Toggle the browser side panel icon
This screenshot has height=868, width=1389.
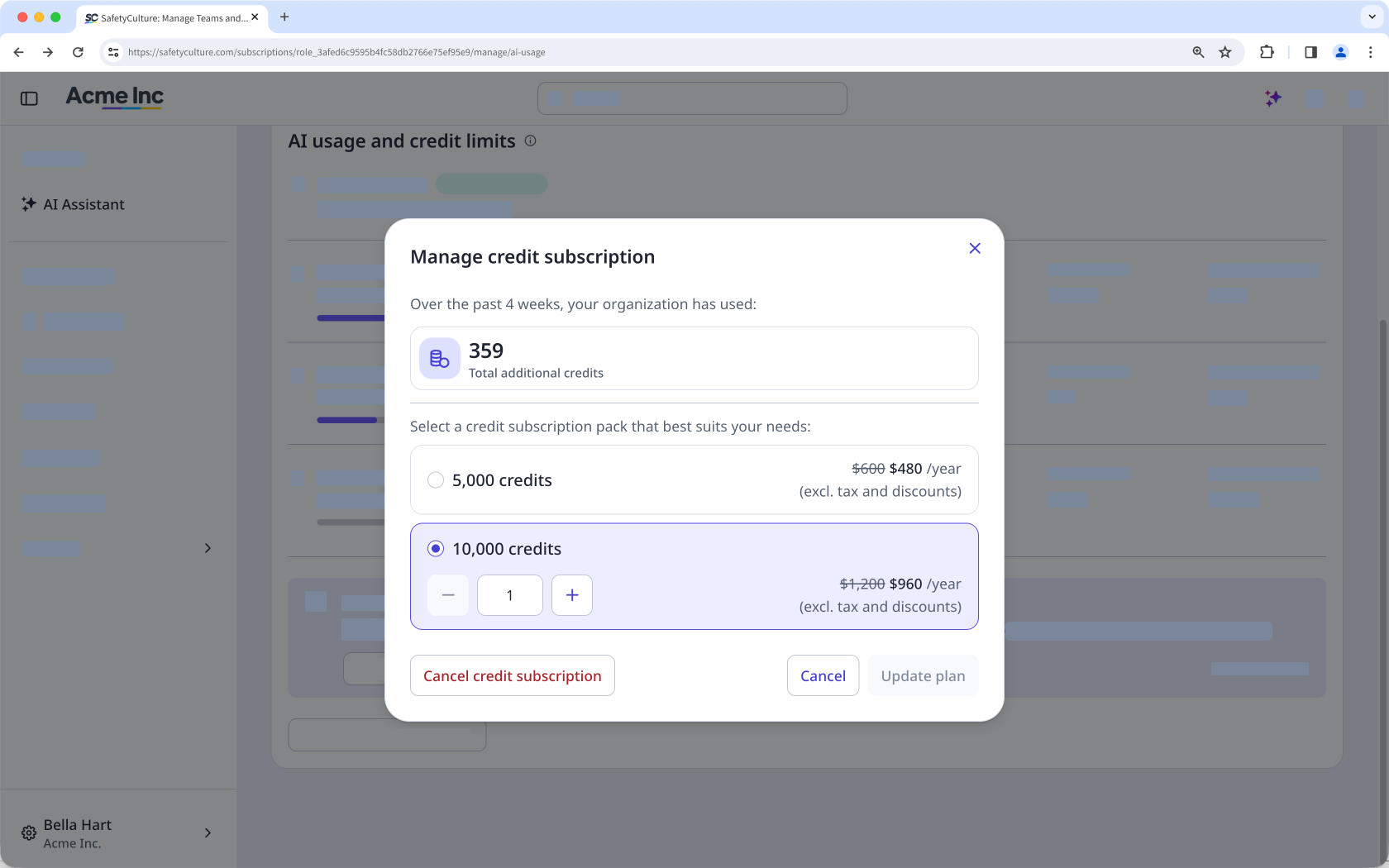click(x=1310, y=52)
